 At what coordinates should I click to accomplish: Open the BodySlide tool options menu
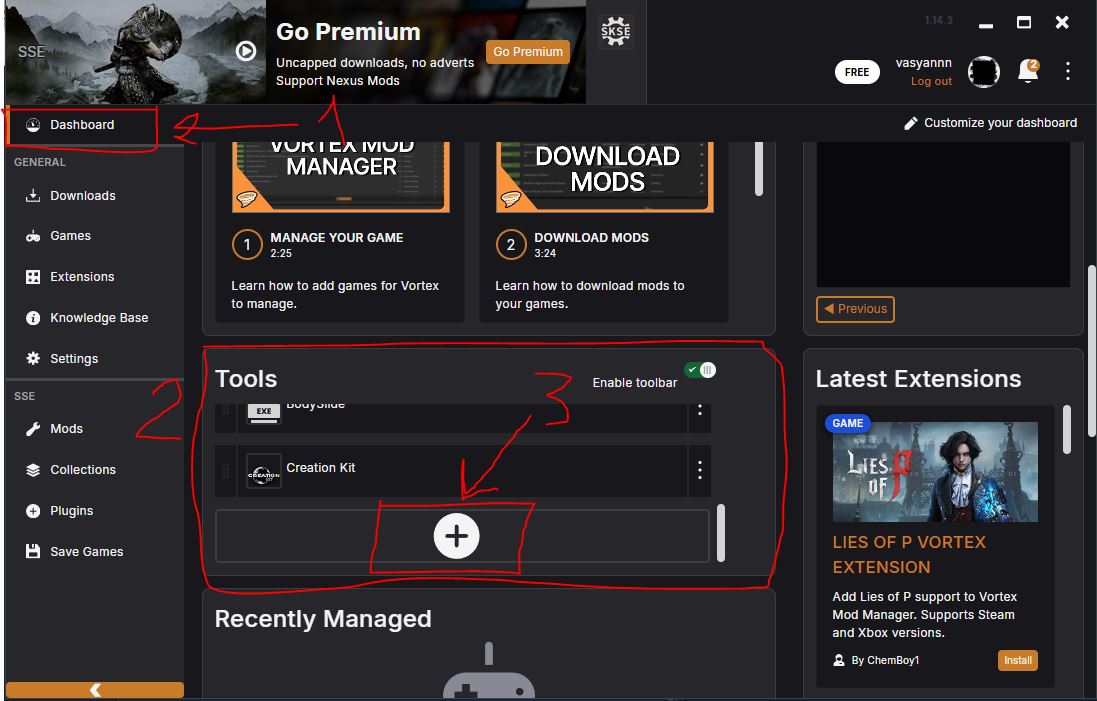click(700, 411)
